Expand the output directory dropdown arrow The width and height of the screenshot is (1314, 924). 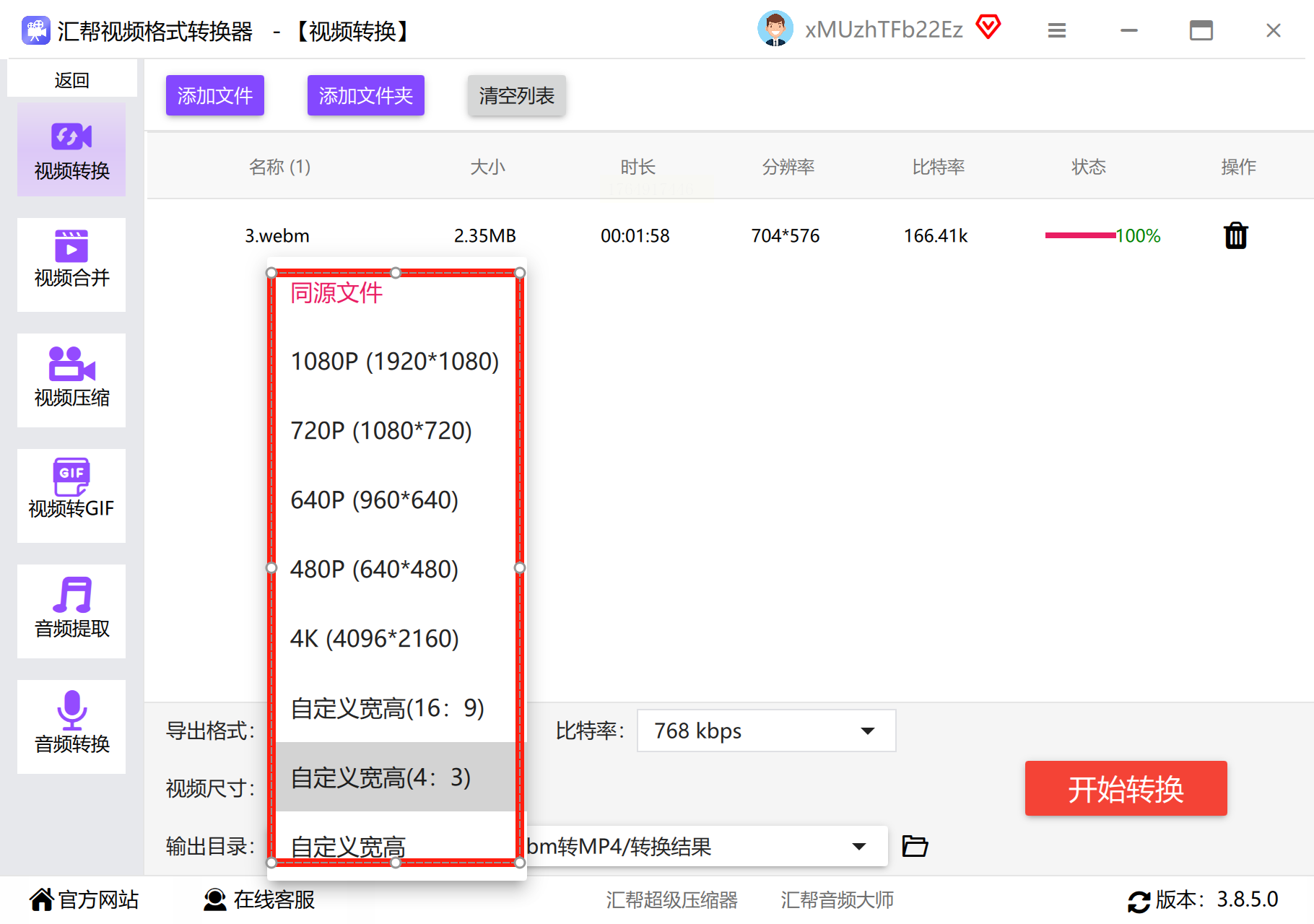point(858,846)
